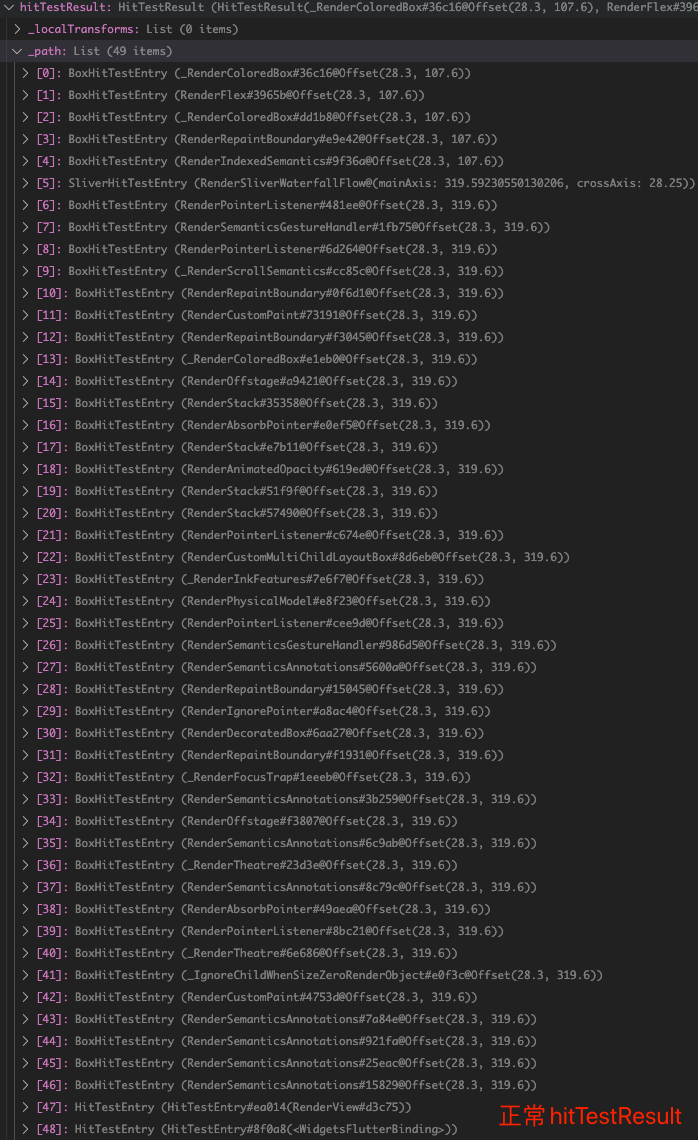Expand entry [36] _RenderTheatre#23d3e

coord(26,865)
